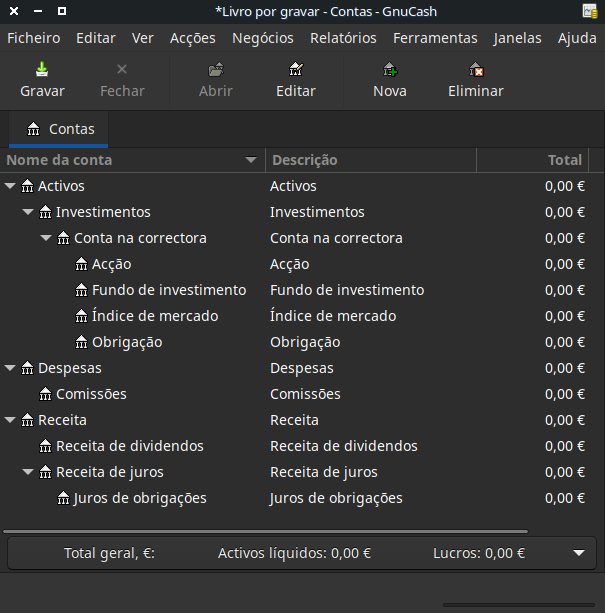Image resolution: width=605 pixels, height=613 pixels.
Task: Collapse the Investimentos sub-accounts
Action: (x=28, y=212)
